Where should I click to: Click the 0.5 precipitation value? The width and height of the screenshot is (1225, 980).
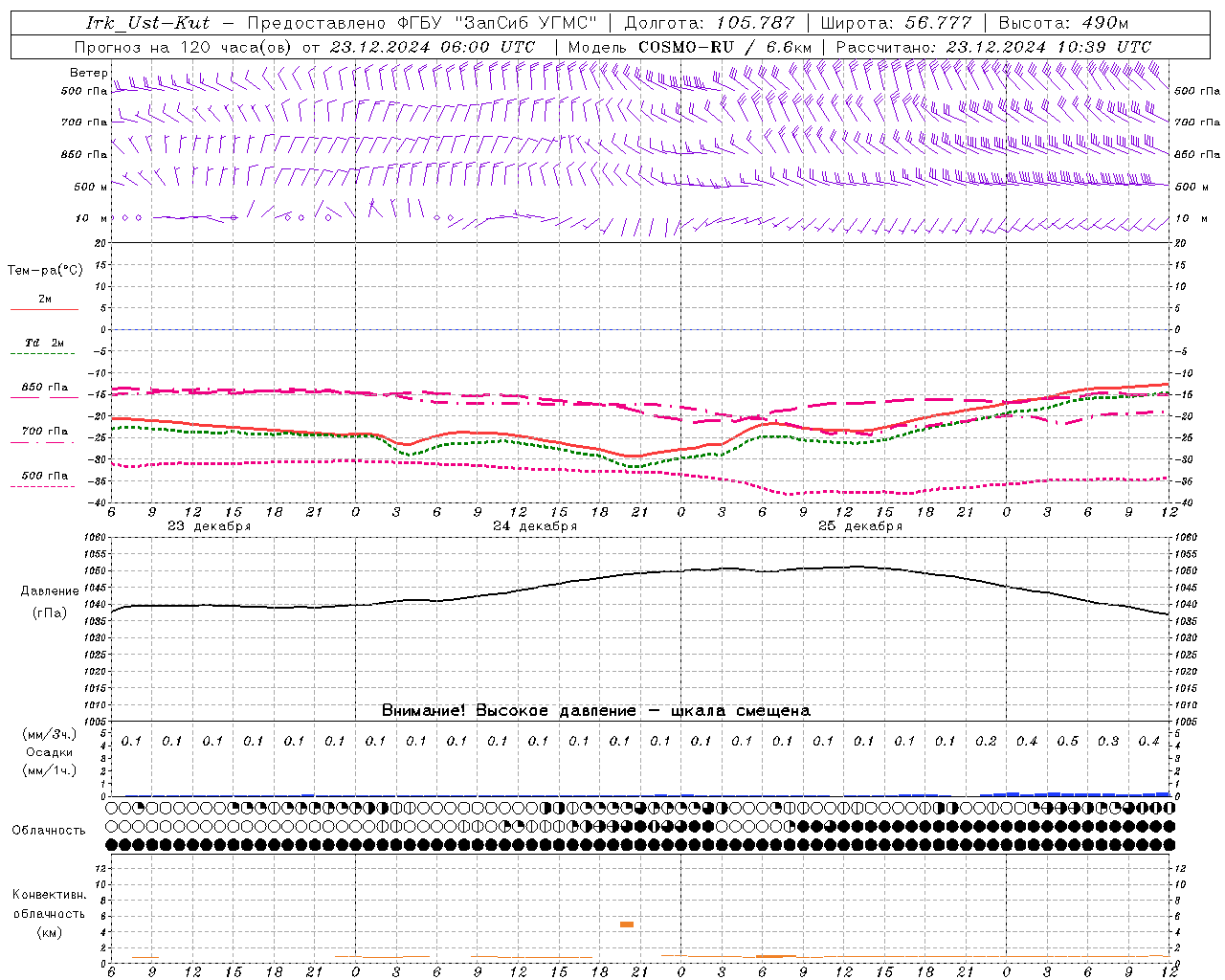coord(1067,741)
